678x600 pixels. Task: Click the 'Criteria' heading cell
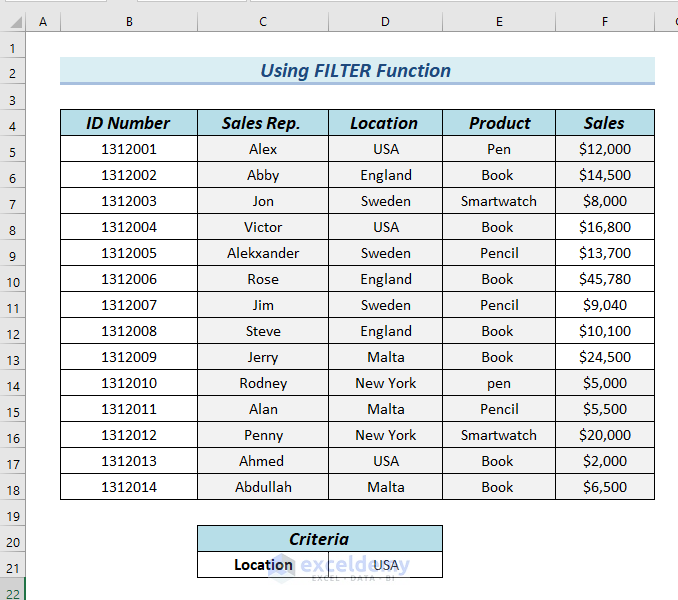click(x=319, y=539)
